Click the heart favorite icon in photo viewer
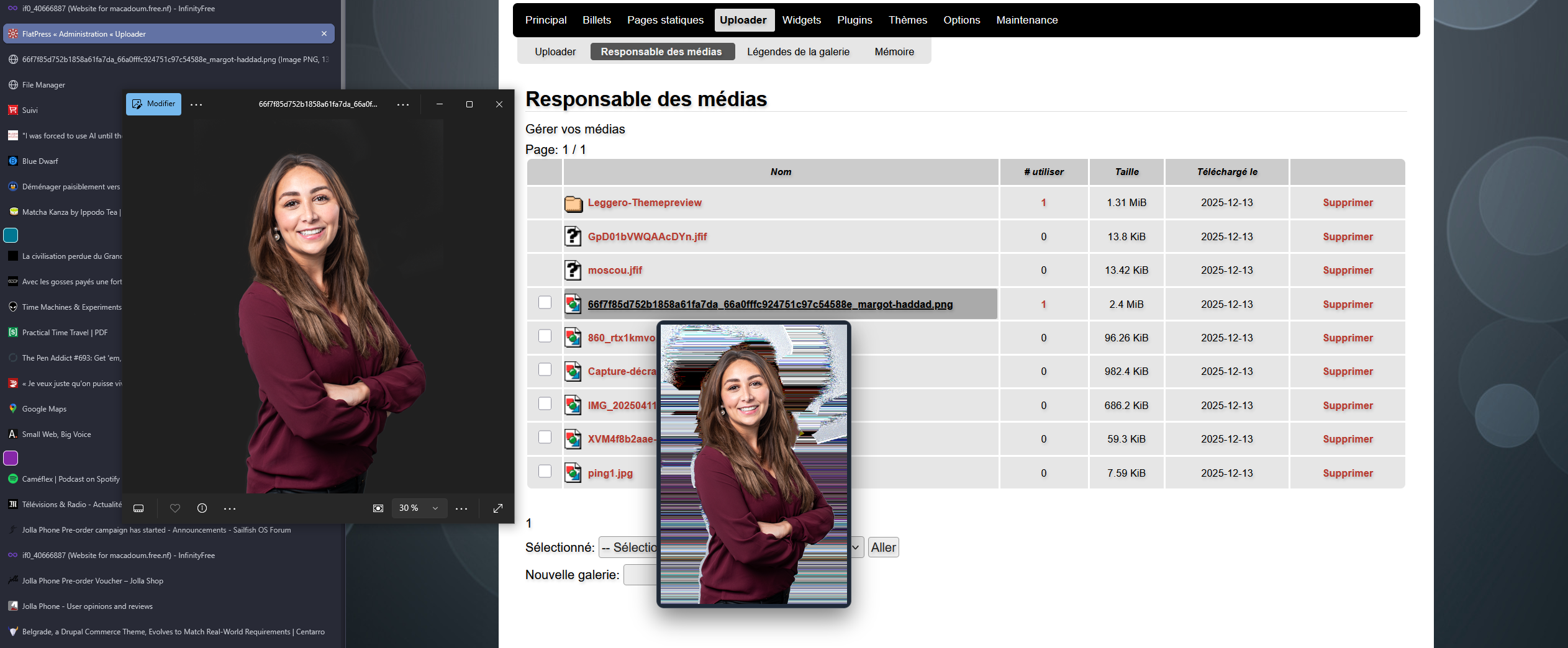 [x=175, y=508]
